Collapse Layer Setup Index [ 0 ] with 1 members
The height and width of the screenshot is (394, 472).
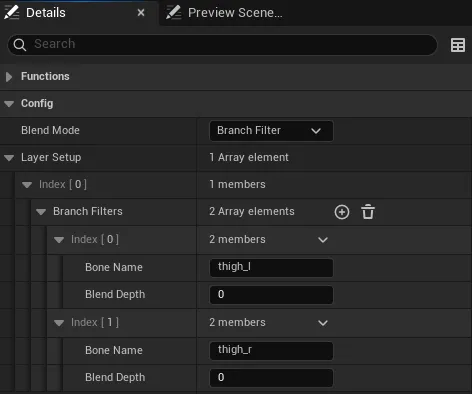pyautogui.click(x=27, y=185)
